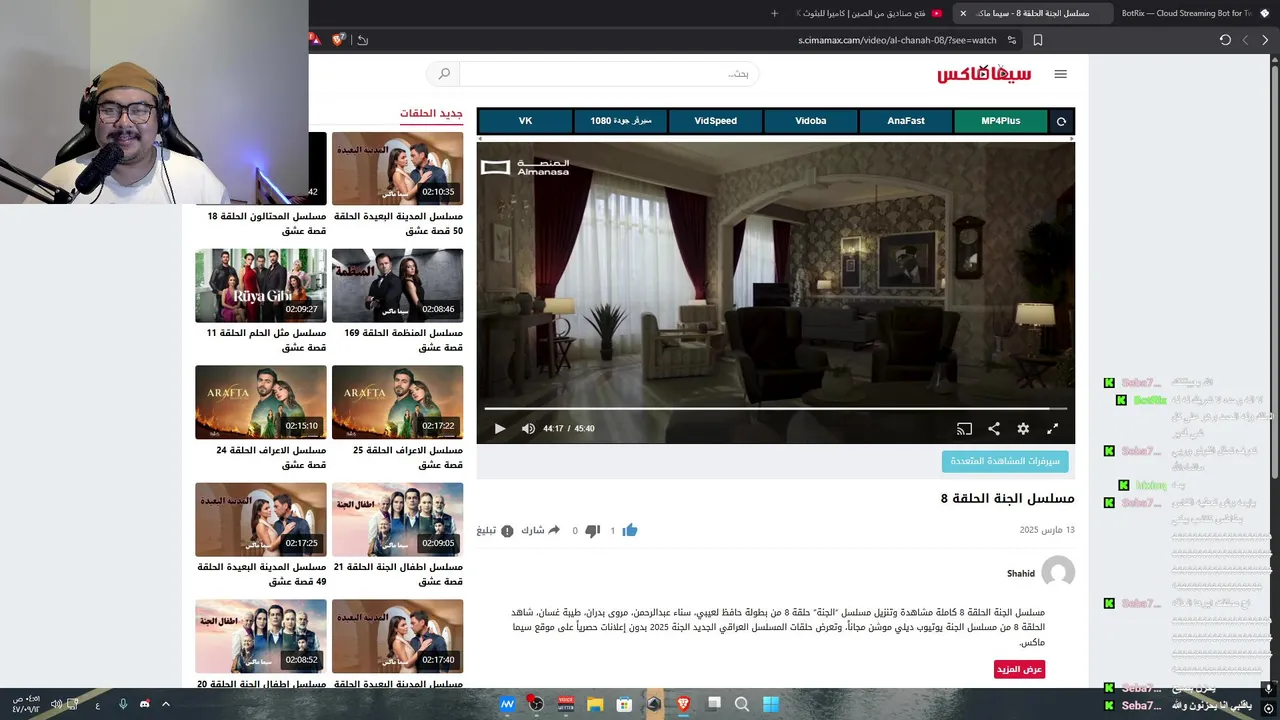Open title link مسلسل المحتالون الحلقة 18
Image resolution: width=1280 pixels, height=720 pixels.
click(x=266, y=223)
